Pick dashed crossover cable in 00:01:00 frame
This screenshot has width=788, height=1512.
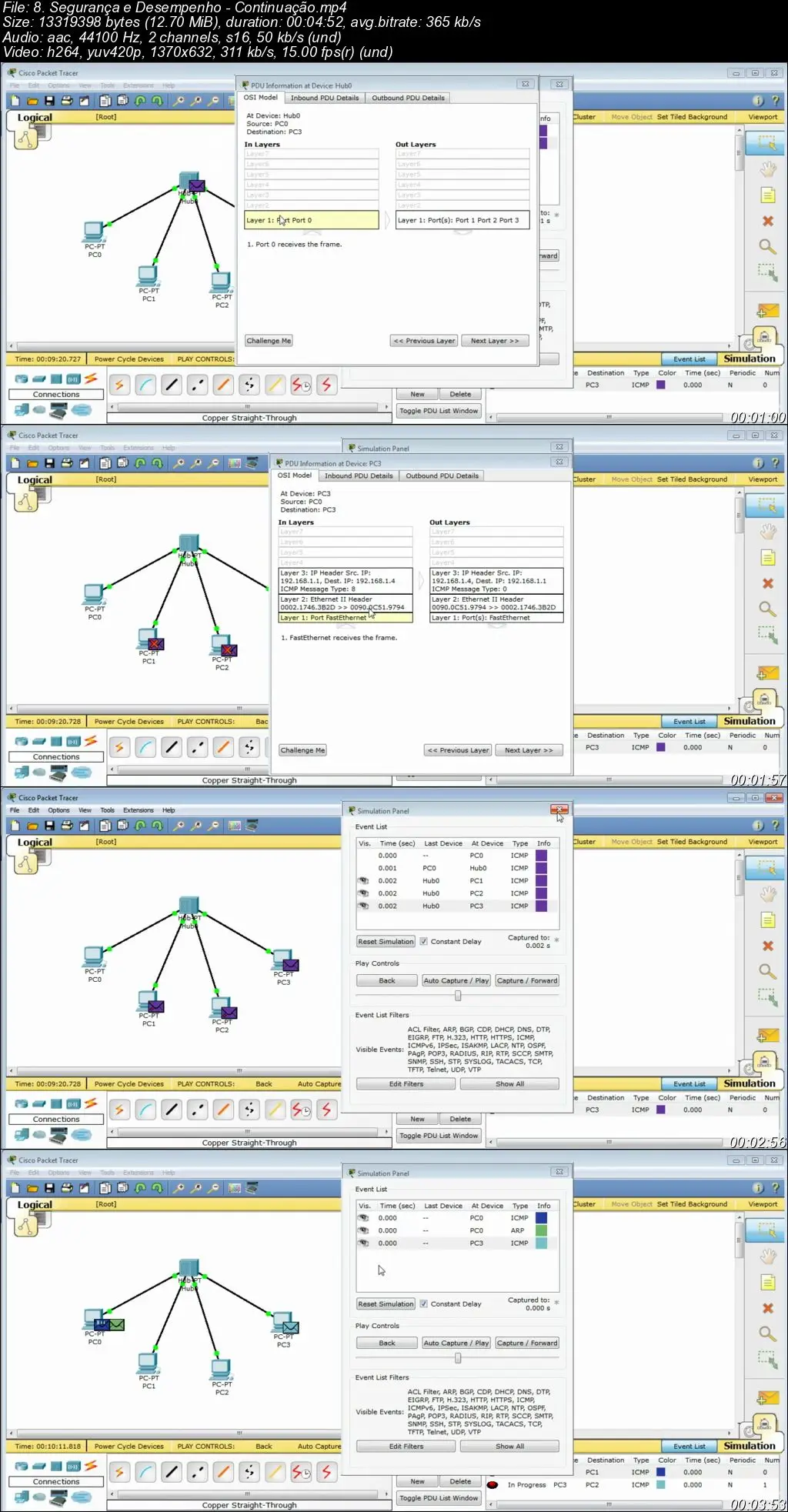(198, 385)
